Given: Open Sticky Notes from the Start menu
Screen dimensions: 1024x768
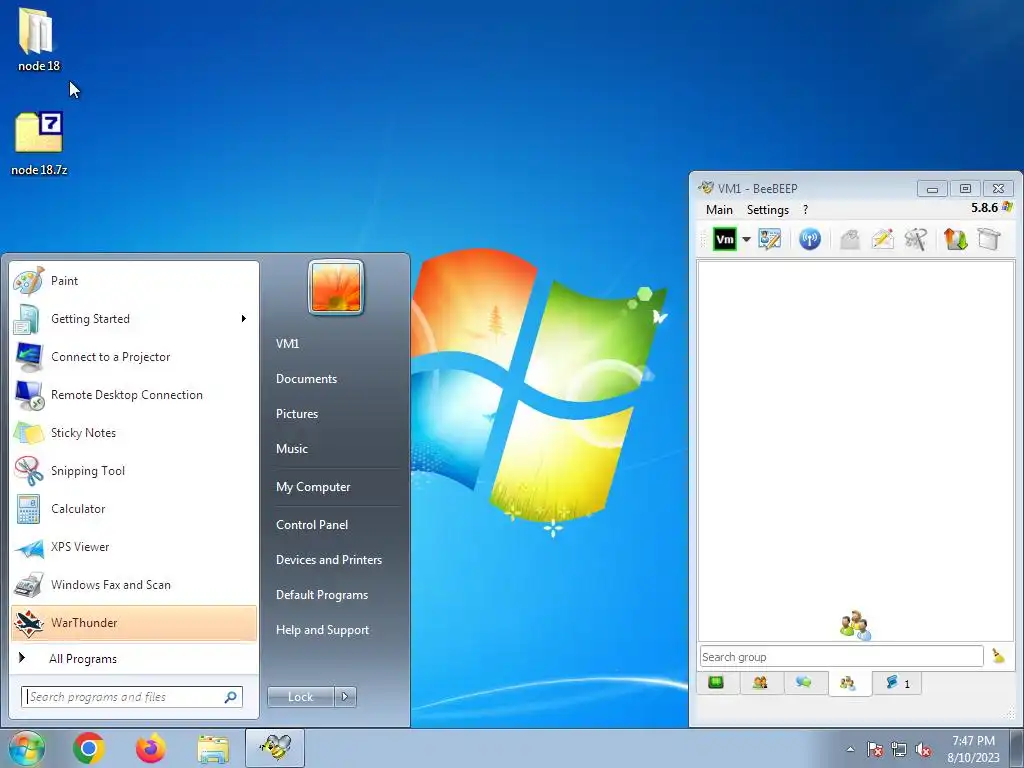Looking at the screenshot, I should point(135,432).
